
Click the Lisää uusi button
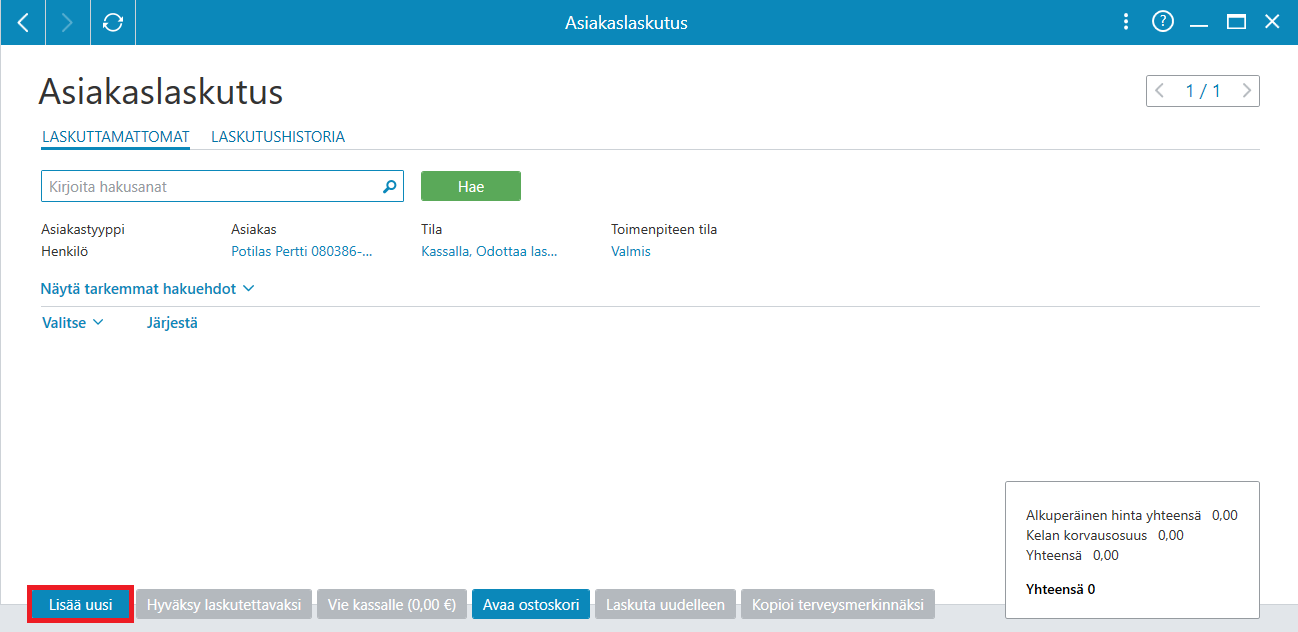pos(80,605)
